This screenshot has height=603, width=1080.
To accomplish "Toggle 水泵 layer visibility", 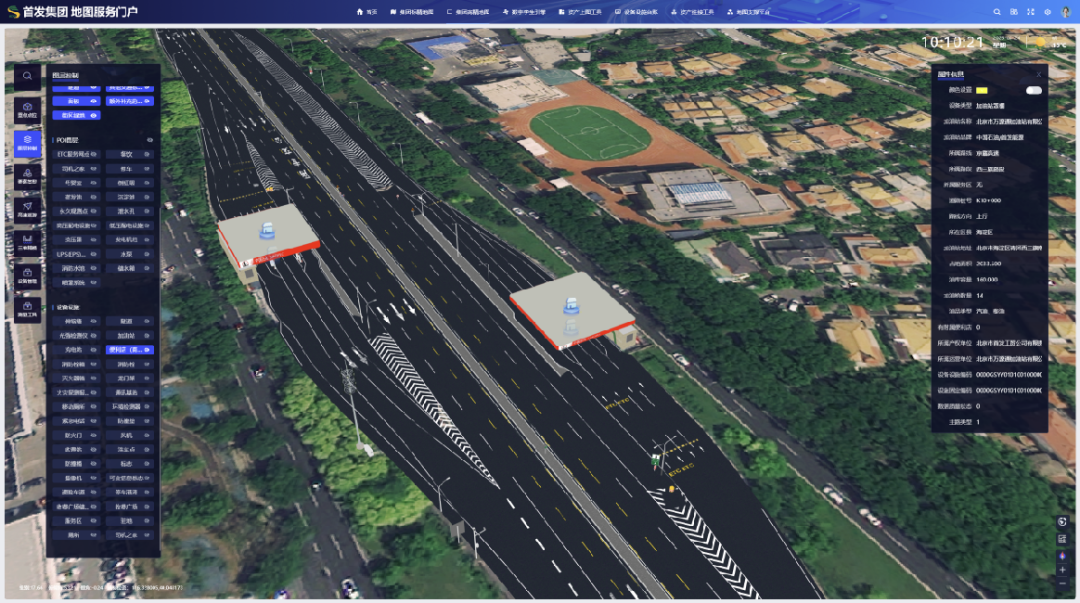I will pyautogui.click(x=147, y=254).
